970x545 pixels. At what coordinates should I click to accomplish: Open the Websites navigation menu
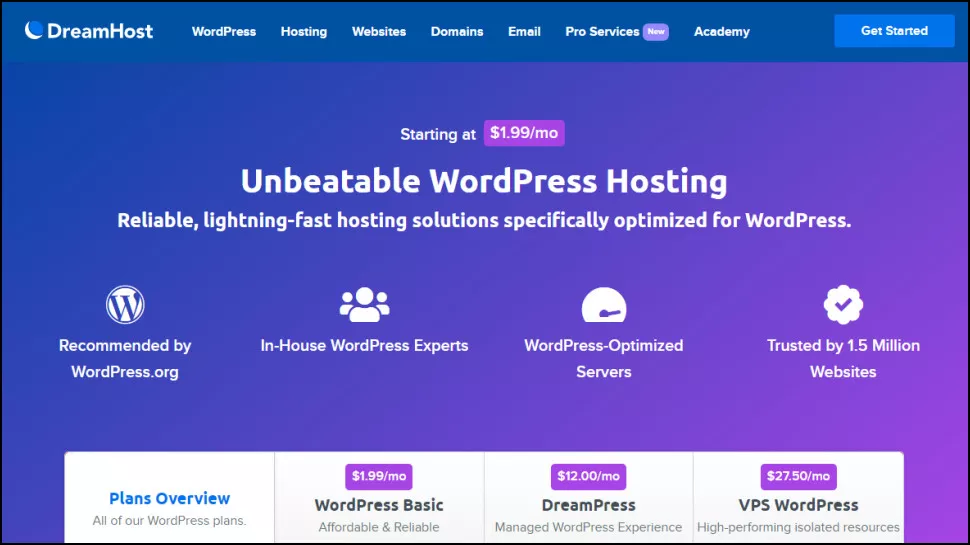click(x=379, y=32)
